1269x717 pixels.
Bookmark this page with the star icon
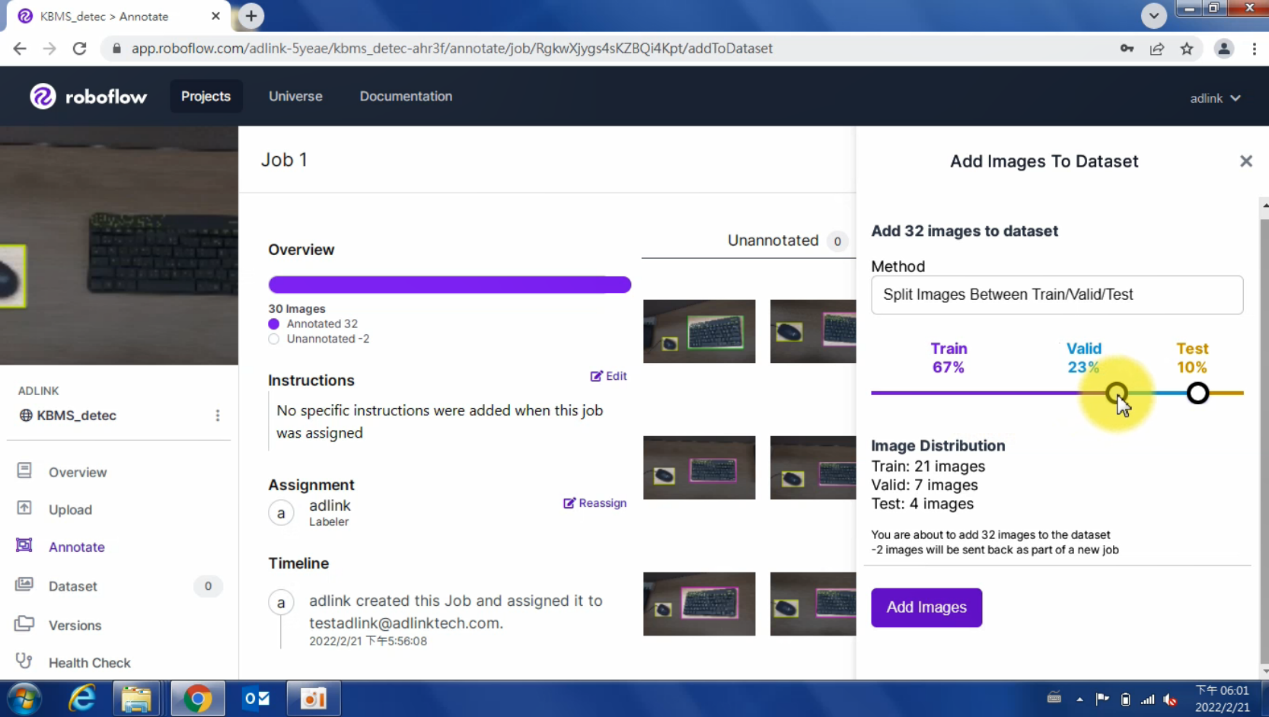(x=1186, y=48)
